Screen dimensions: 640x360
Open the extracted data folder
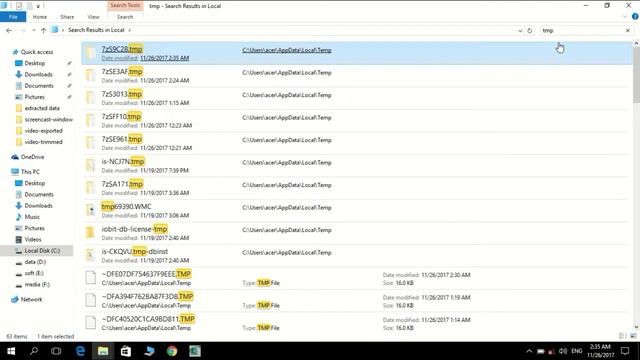[42, 108]
